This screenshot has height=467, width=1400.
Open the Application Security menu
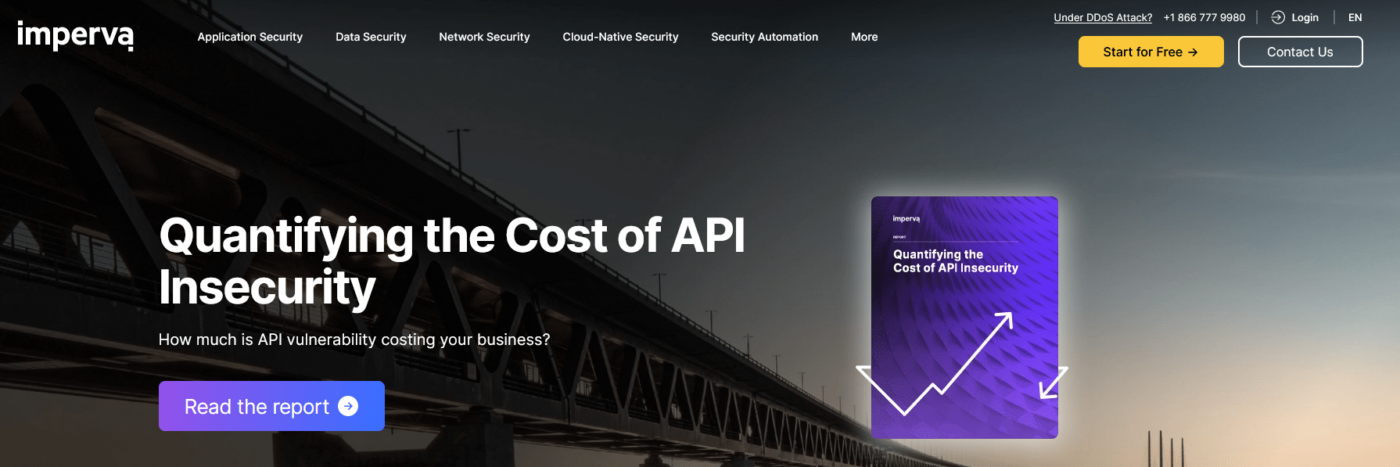point(249,37)
